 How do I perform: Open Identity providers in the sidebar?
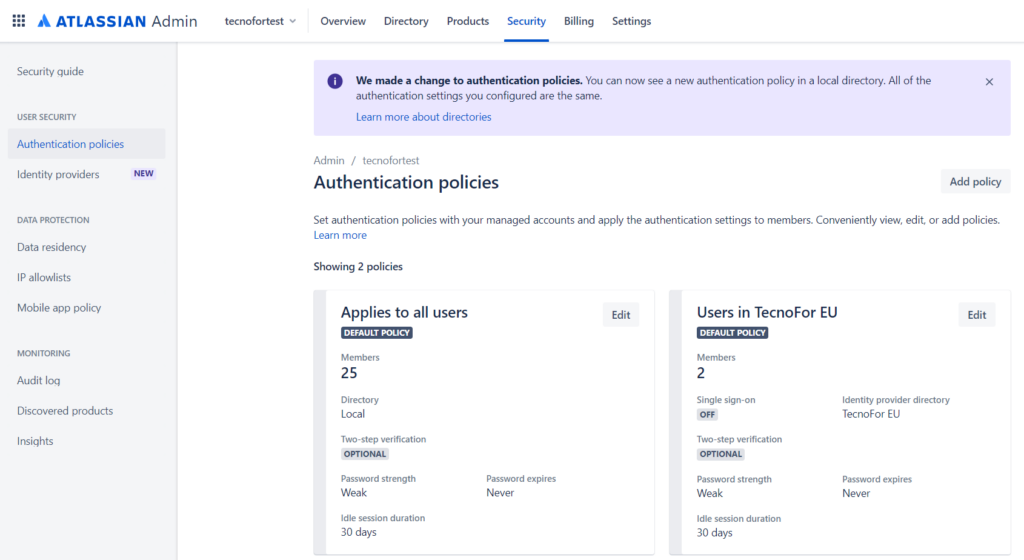pyautogui.click(x=58, y=174)
